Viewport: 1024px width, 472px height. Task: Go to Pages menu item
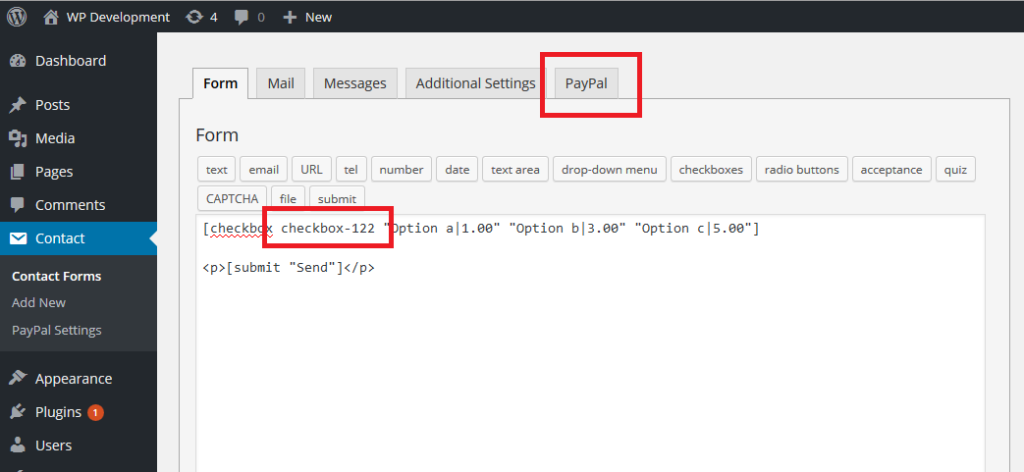[78, 172]
